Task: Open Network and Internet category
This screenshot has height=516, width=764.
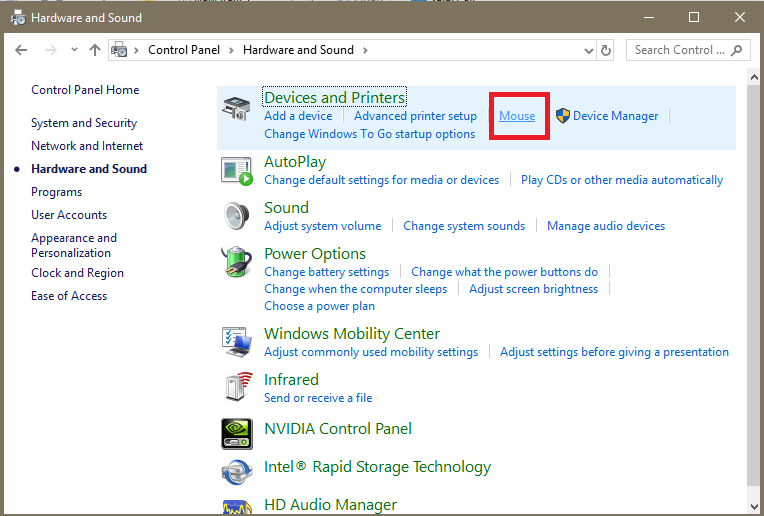Action: (87, 146)
